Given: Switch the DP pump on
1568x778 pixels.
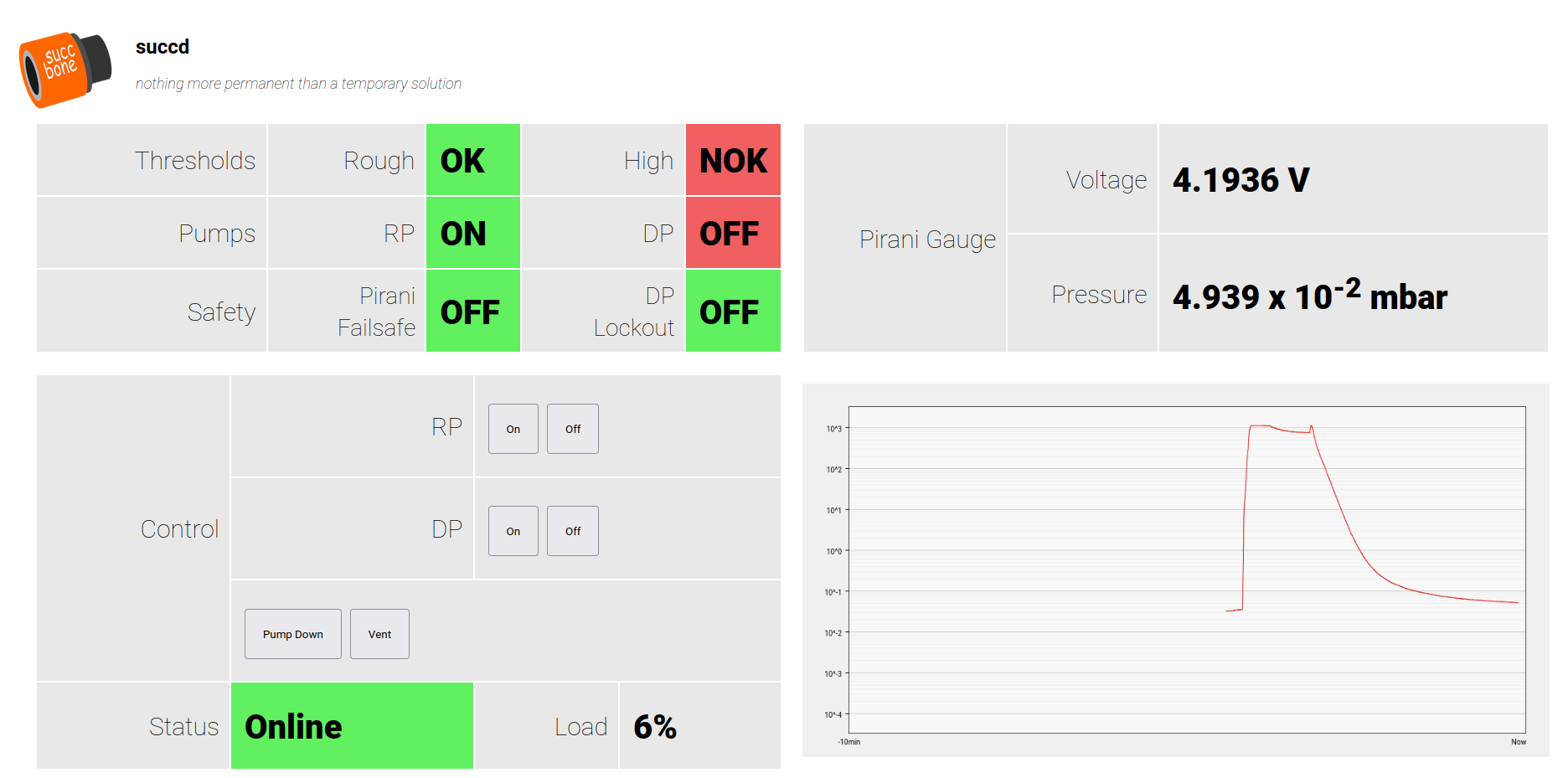Looking at the screenshot, I should pyautogui.click(x=513, y=531).
